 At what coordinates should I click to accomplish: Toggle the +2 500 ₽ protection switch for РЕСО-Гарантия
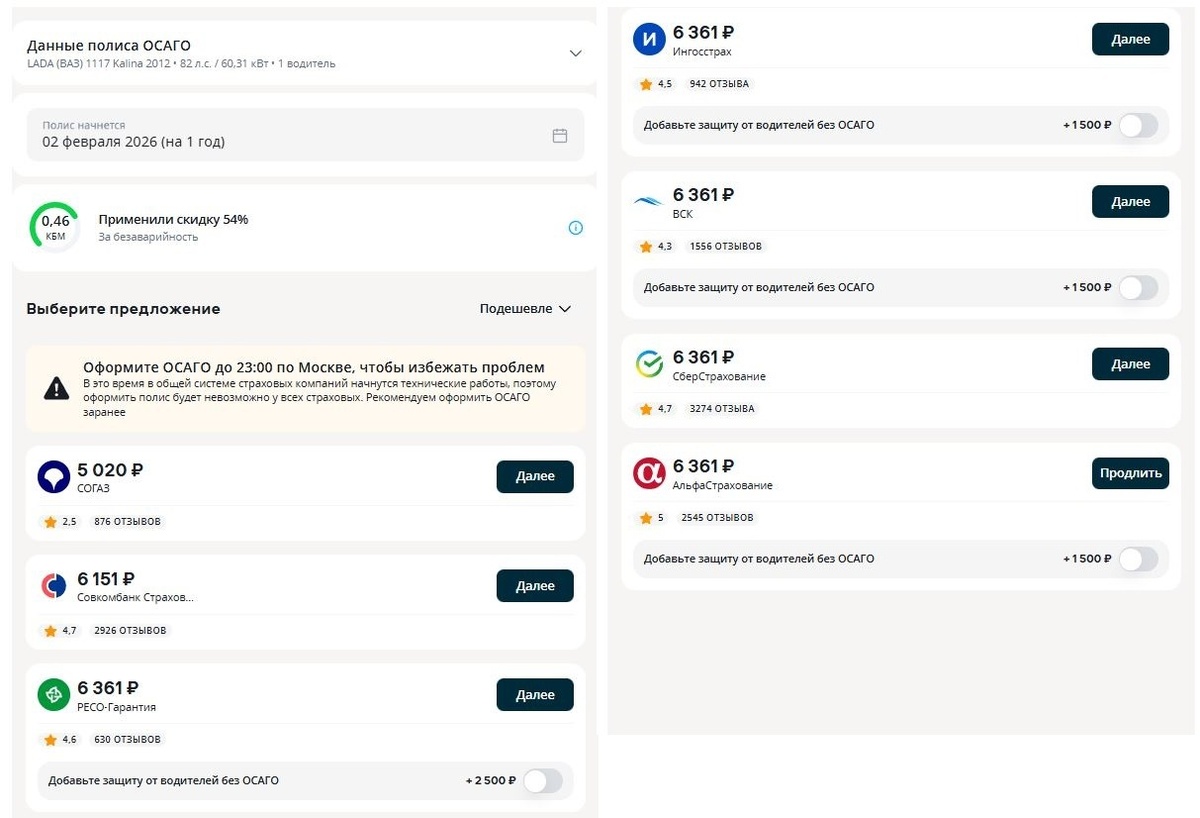pos(543,780)
